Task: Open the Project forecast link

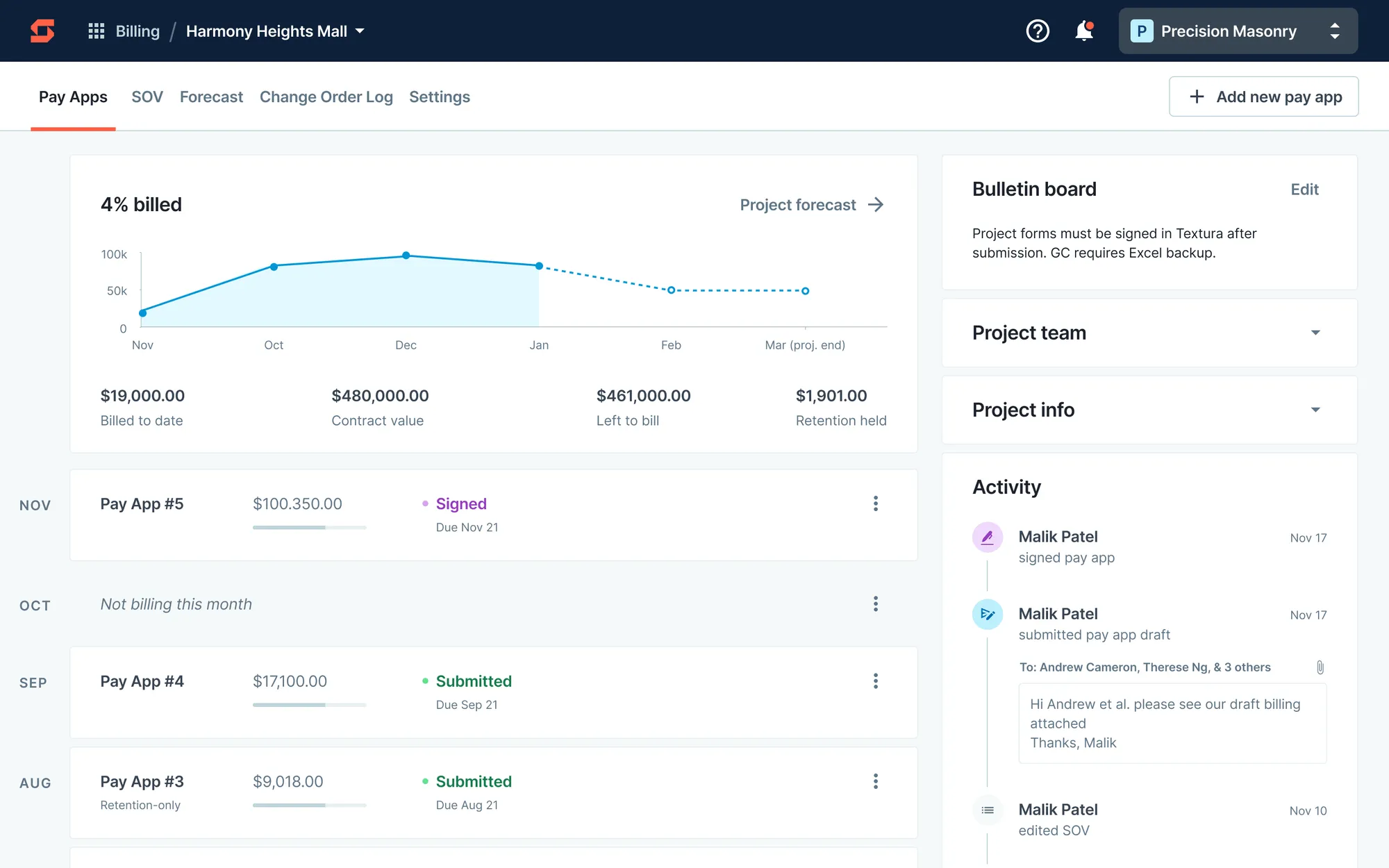Action: (x=811, y=205)
